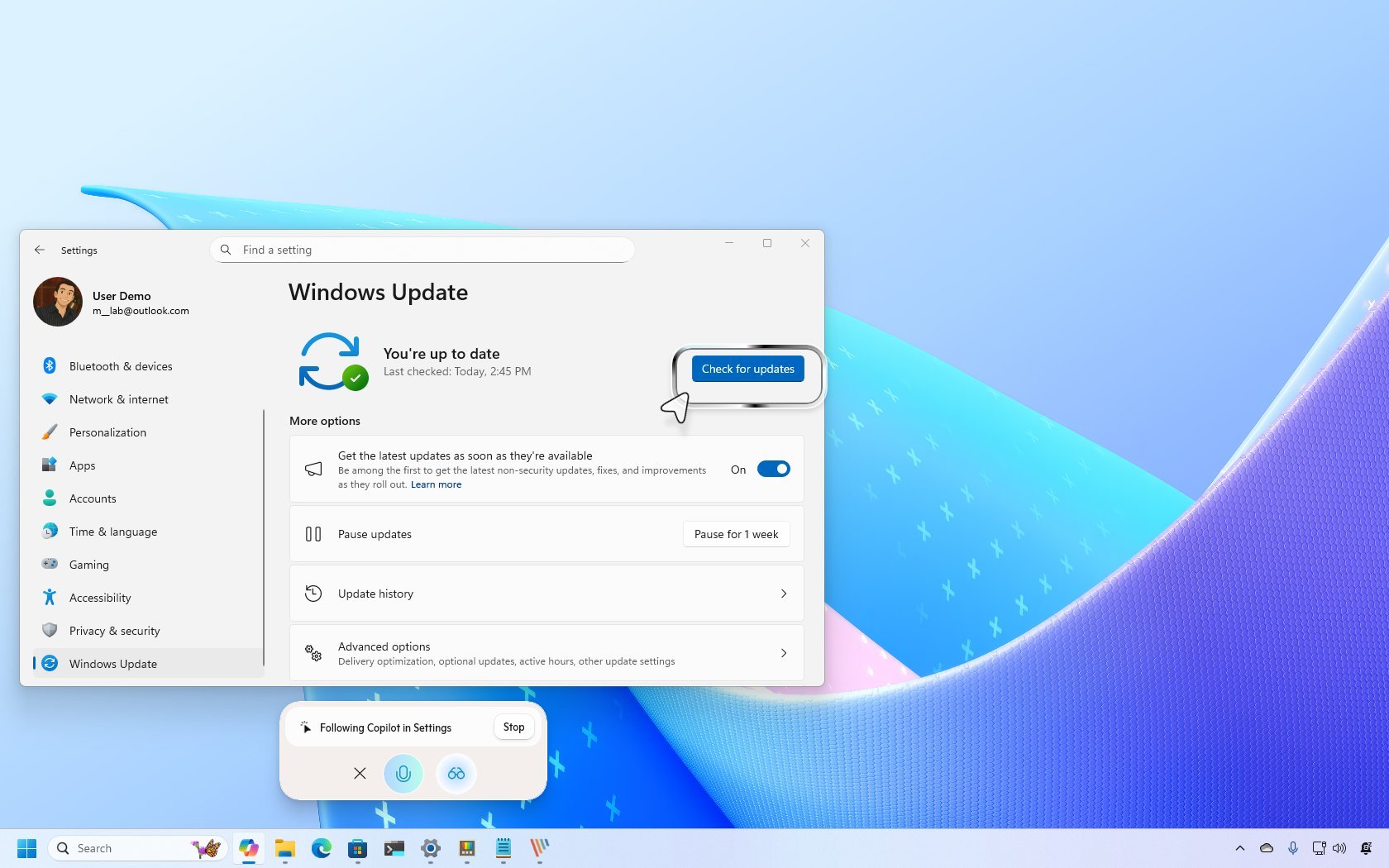The height and width of the screenshot is (868, 1389).
Task: Click the Learn more link
Action: coord(436,484)
